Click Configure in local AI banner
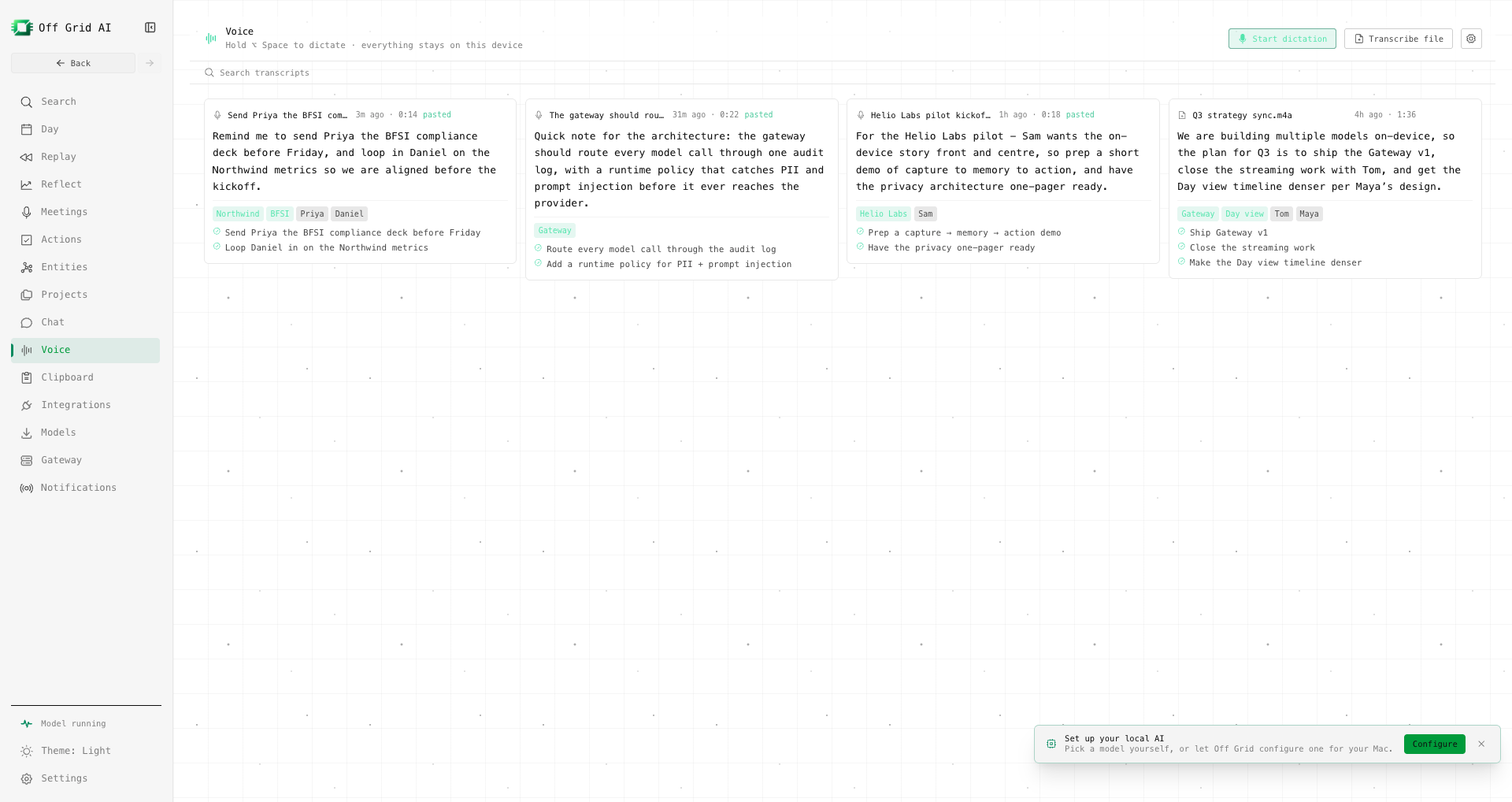 click(1434, 744)
